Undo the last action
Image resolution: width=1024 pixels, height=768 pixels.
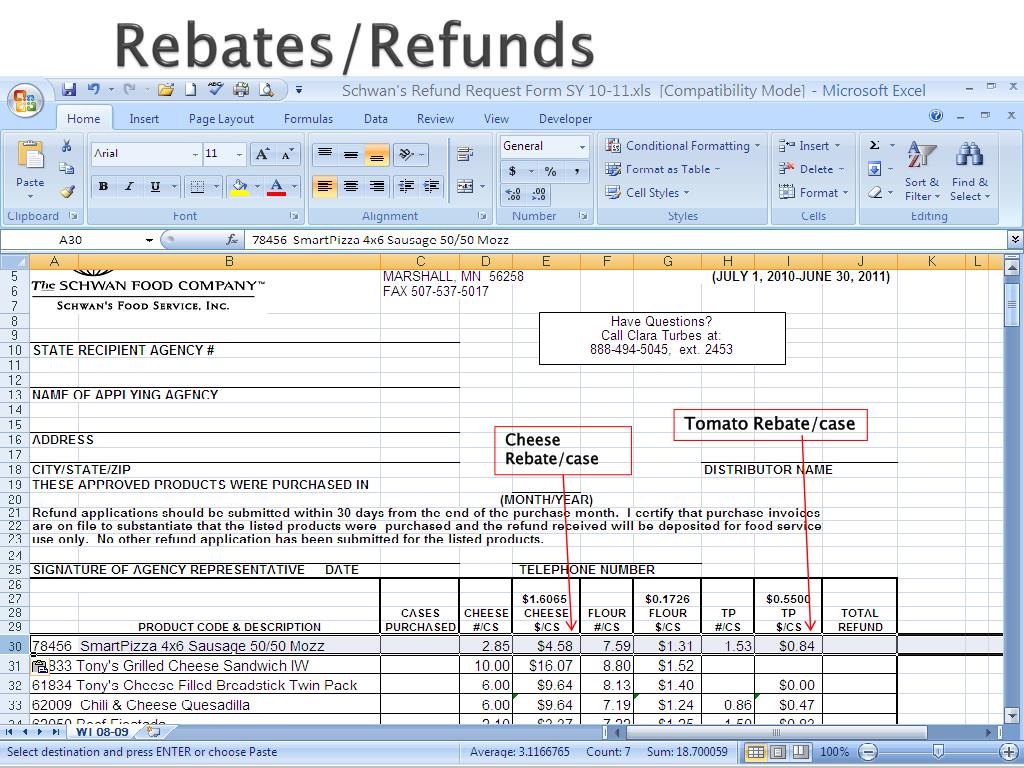coord(93,89)
